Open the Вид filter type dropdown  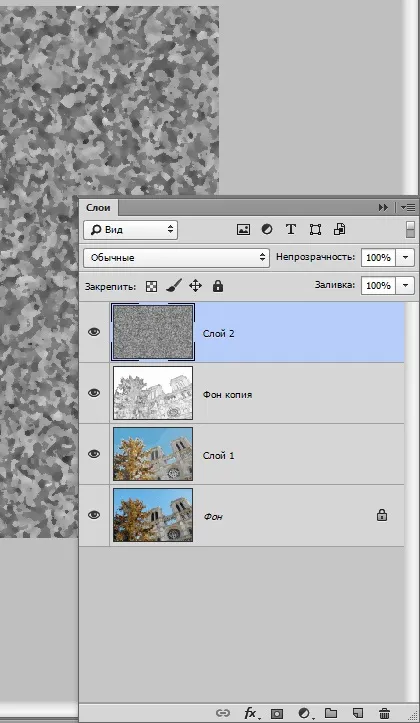[x=130, y=230]
